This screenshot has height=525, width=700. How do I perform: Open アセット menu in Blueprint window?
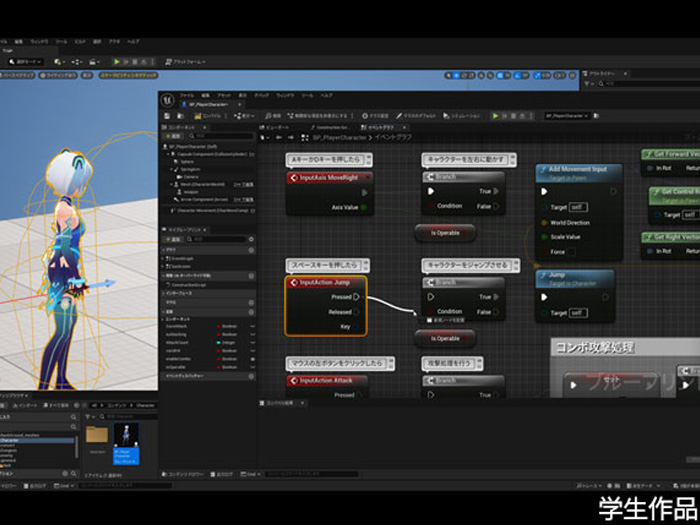click(x=224, y=96)
